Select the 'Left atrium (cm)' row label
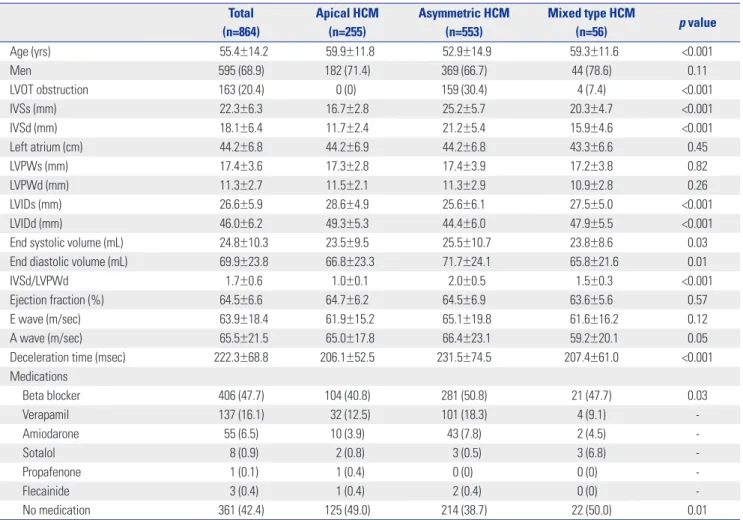The width and height of the screenshot is (743, 520). coord(46,147)
